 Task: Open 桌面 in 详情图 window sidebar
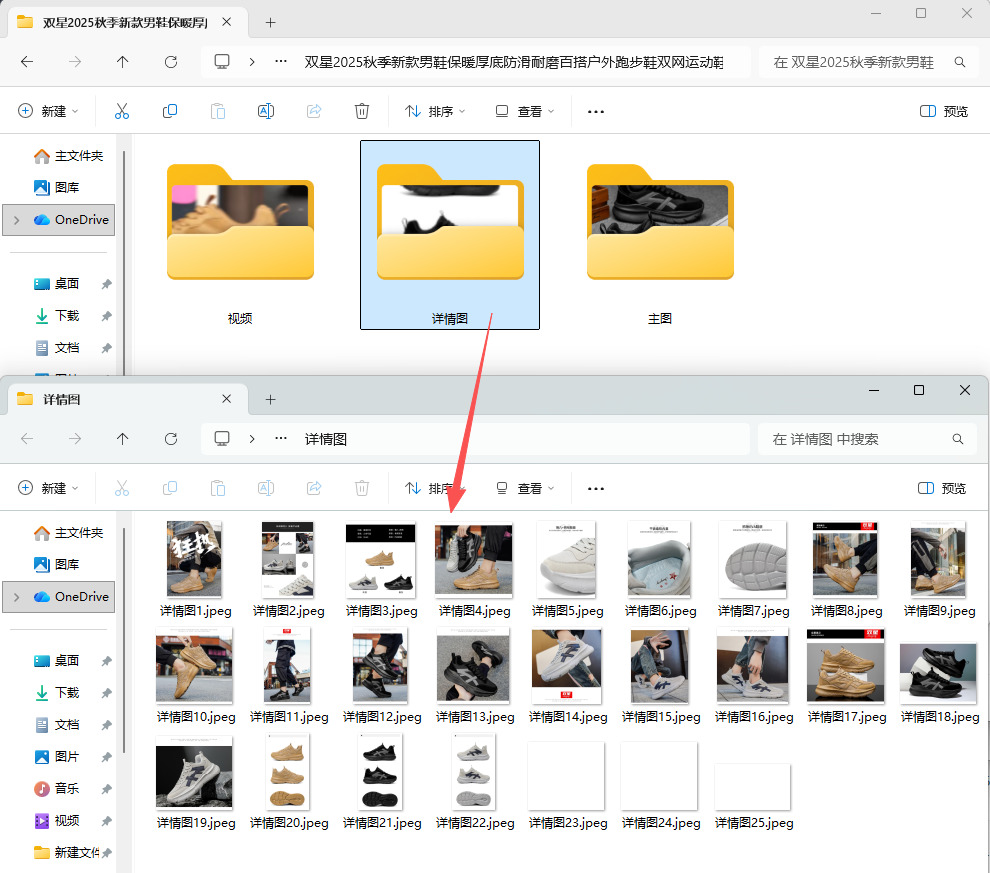57,661
